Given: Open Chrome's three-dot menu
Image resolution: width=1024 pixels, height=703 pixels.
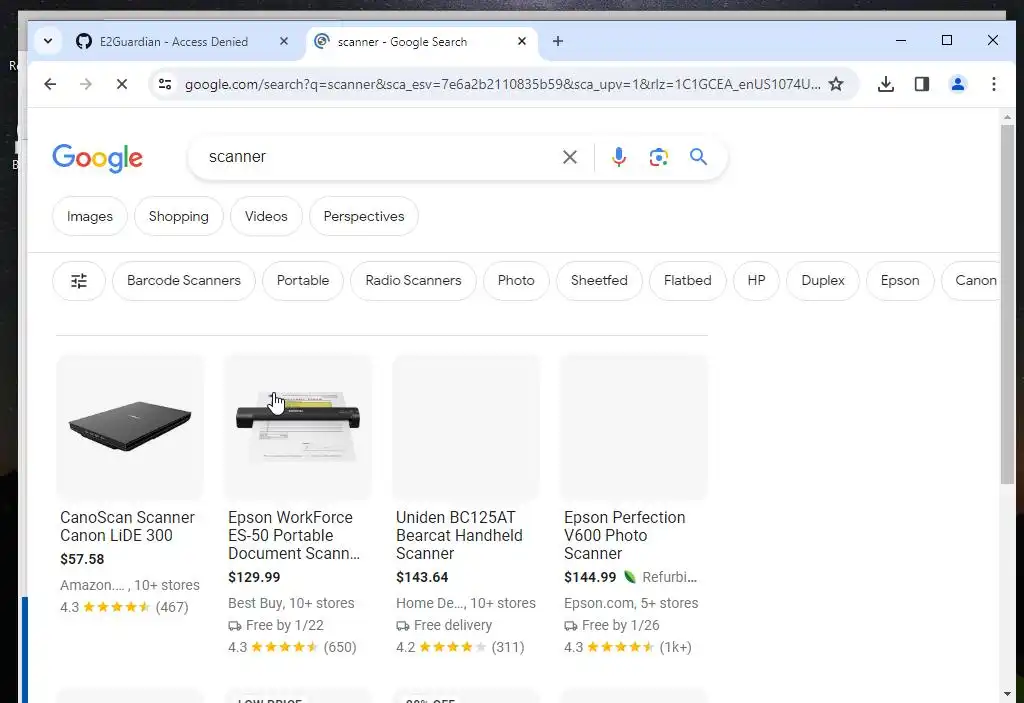Looking at the screenshot, I should [x=993, y=84].
